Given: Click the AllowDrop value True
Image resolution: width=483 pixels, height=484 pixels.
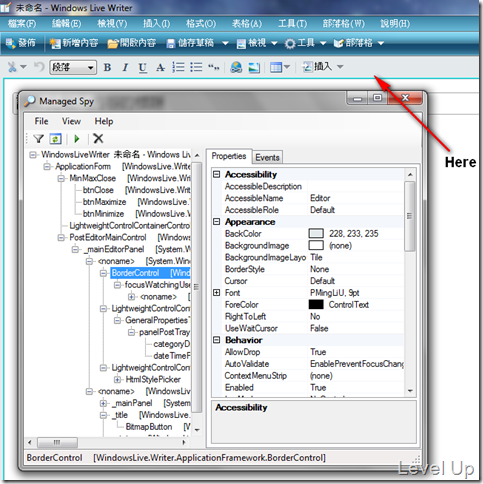Looking at the screenshot, I should click(x=318, y=352).
